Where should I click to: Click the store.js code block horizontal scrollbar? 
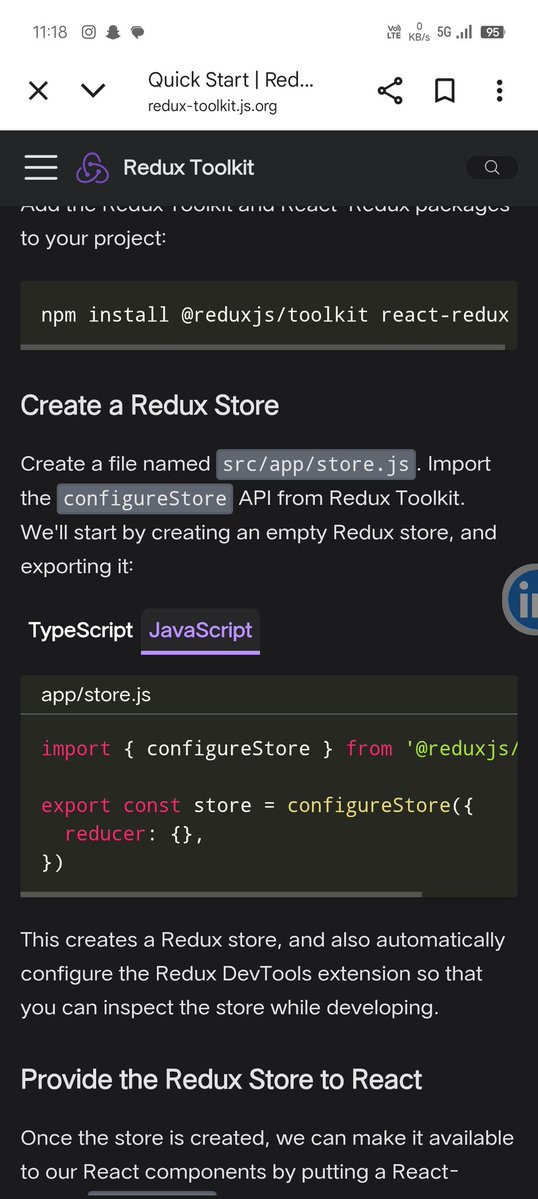coord(221,894)
